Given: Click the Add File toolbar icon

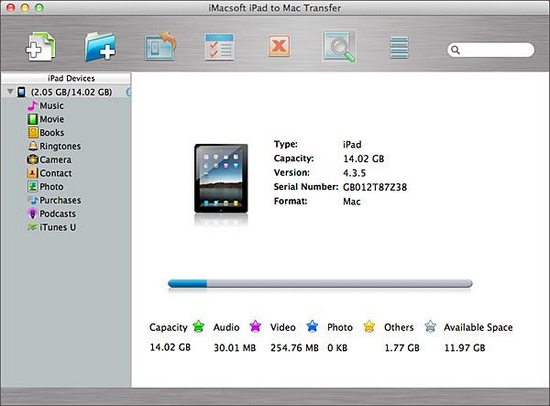Looking at the screenshot, I should coord(41,47).
